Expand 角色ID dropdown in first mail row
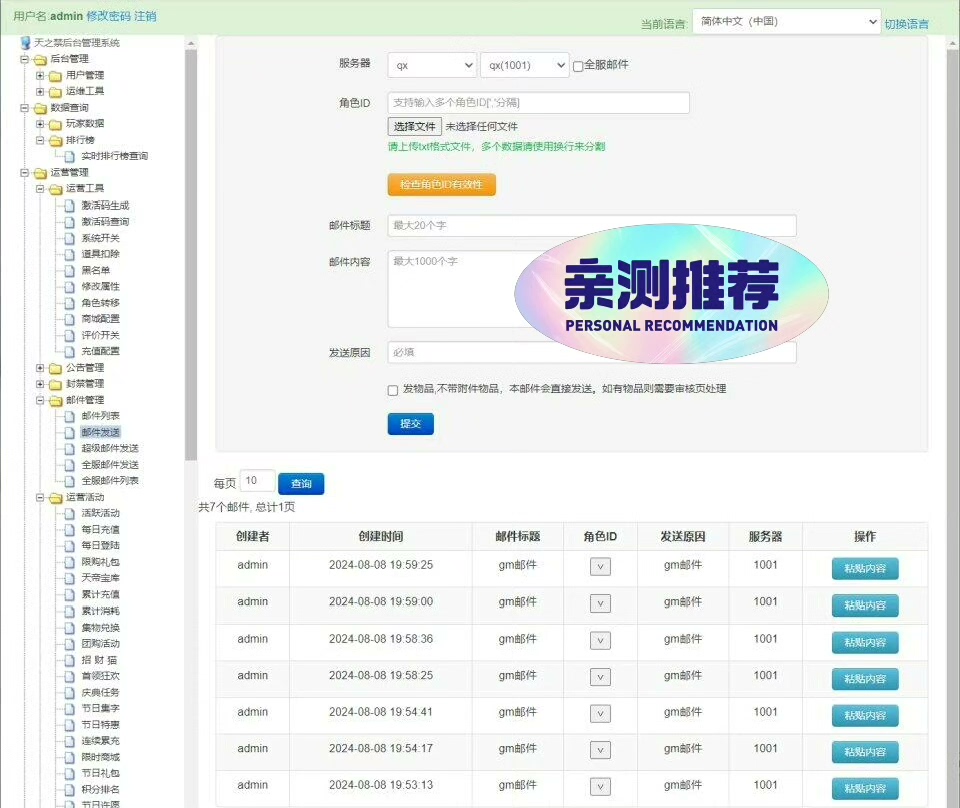960x808 pixels. pos(600,567)
